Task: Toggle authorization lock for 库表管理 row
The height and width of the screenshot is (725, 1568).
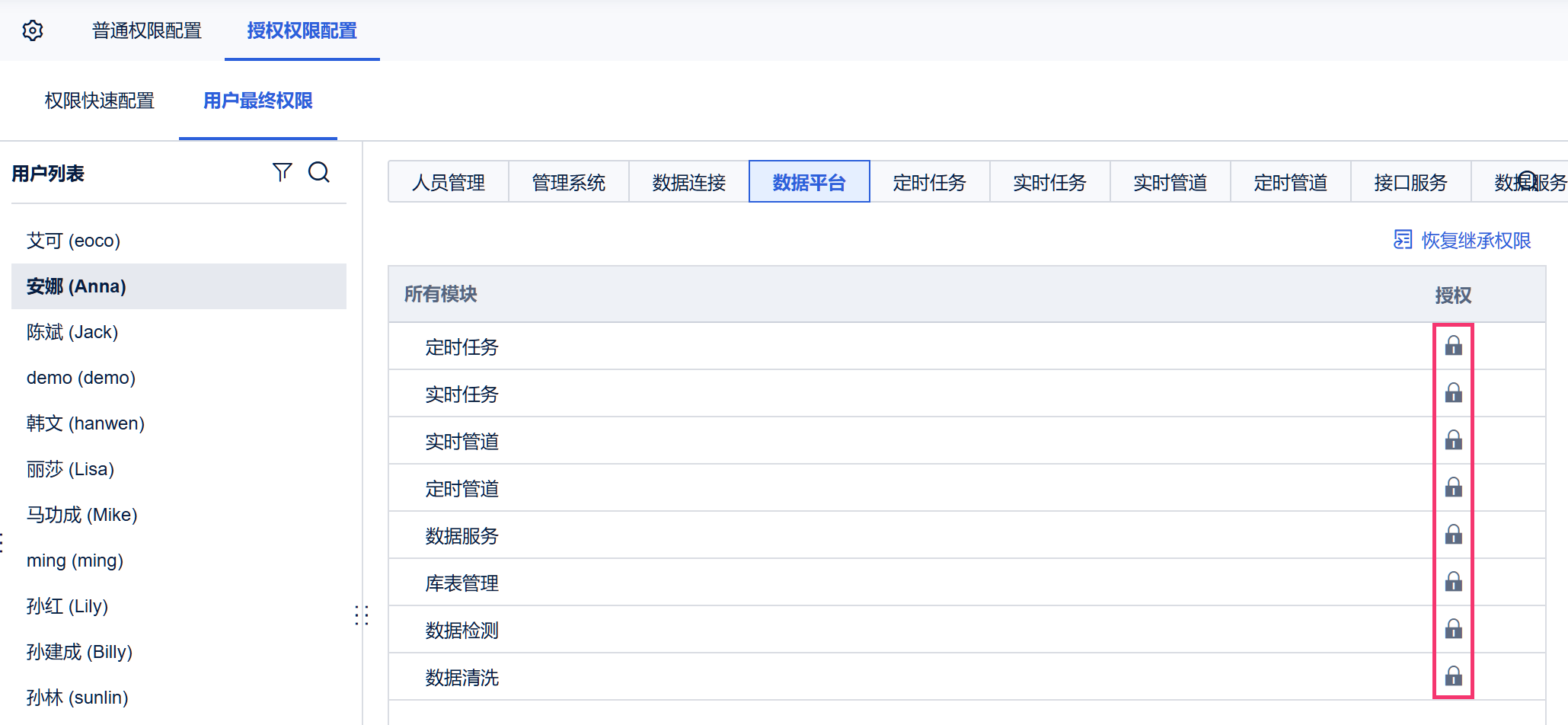Action: coord(1453,582)
